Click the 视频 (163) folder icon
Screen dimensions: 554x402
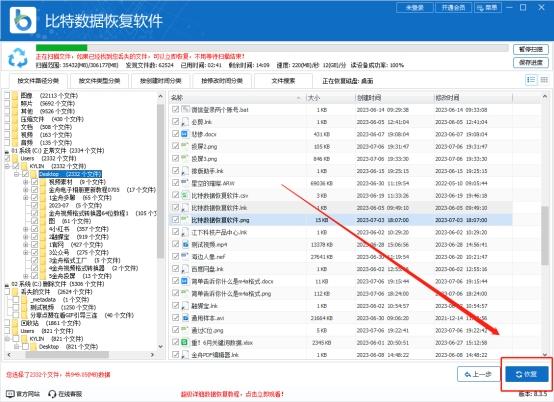point(15,135)
